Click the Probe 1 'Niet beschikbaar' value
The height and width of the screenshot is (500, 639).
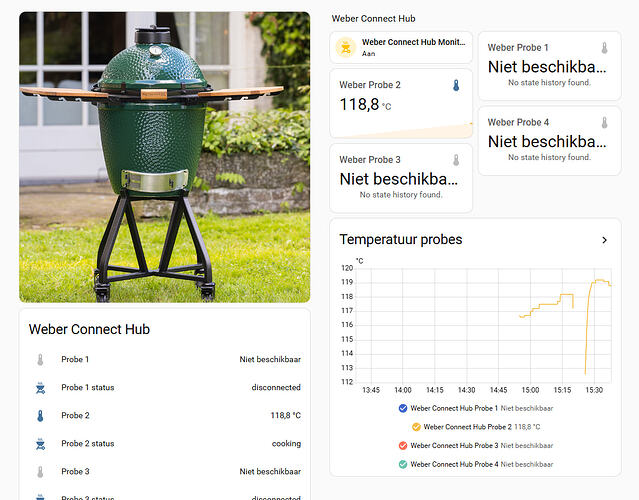coord(270,359)
